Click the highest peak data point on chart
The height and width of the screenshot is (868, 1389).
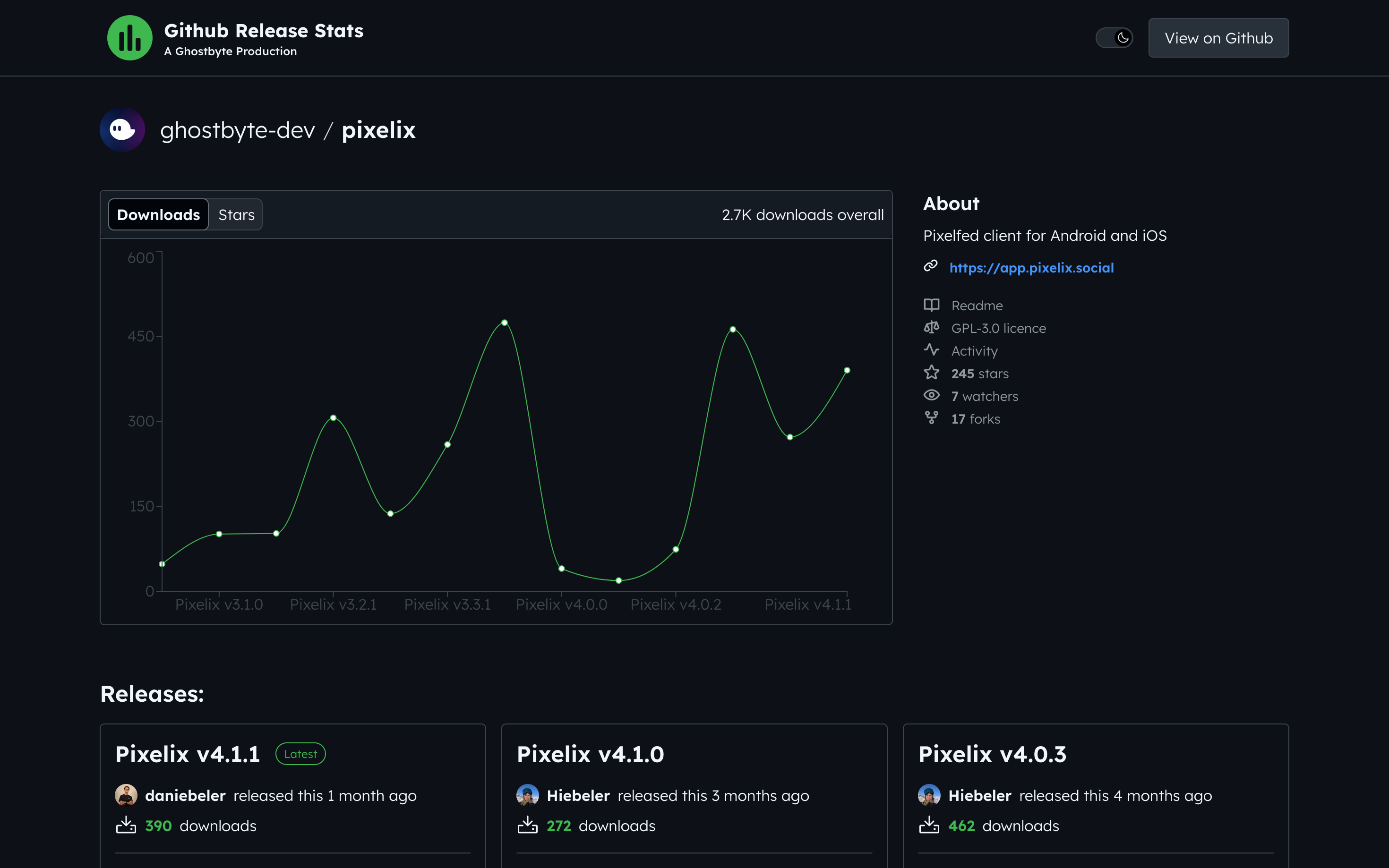pyautogui.click(x=504, y=323)
